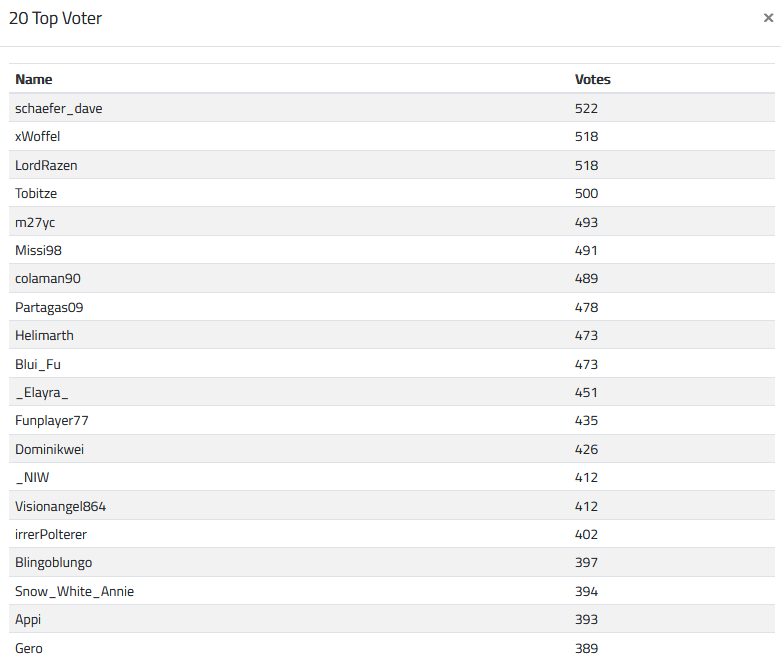Click on voter name xWoffel
This screenshot has height=672, width=781.
click(x=38, y=136)
